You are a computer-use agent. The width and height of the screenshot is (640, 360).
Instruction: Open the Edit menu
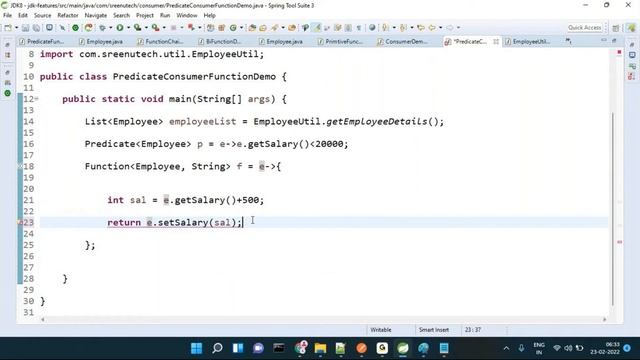tap(23, 16)
